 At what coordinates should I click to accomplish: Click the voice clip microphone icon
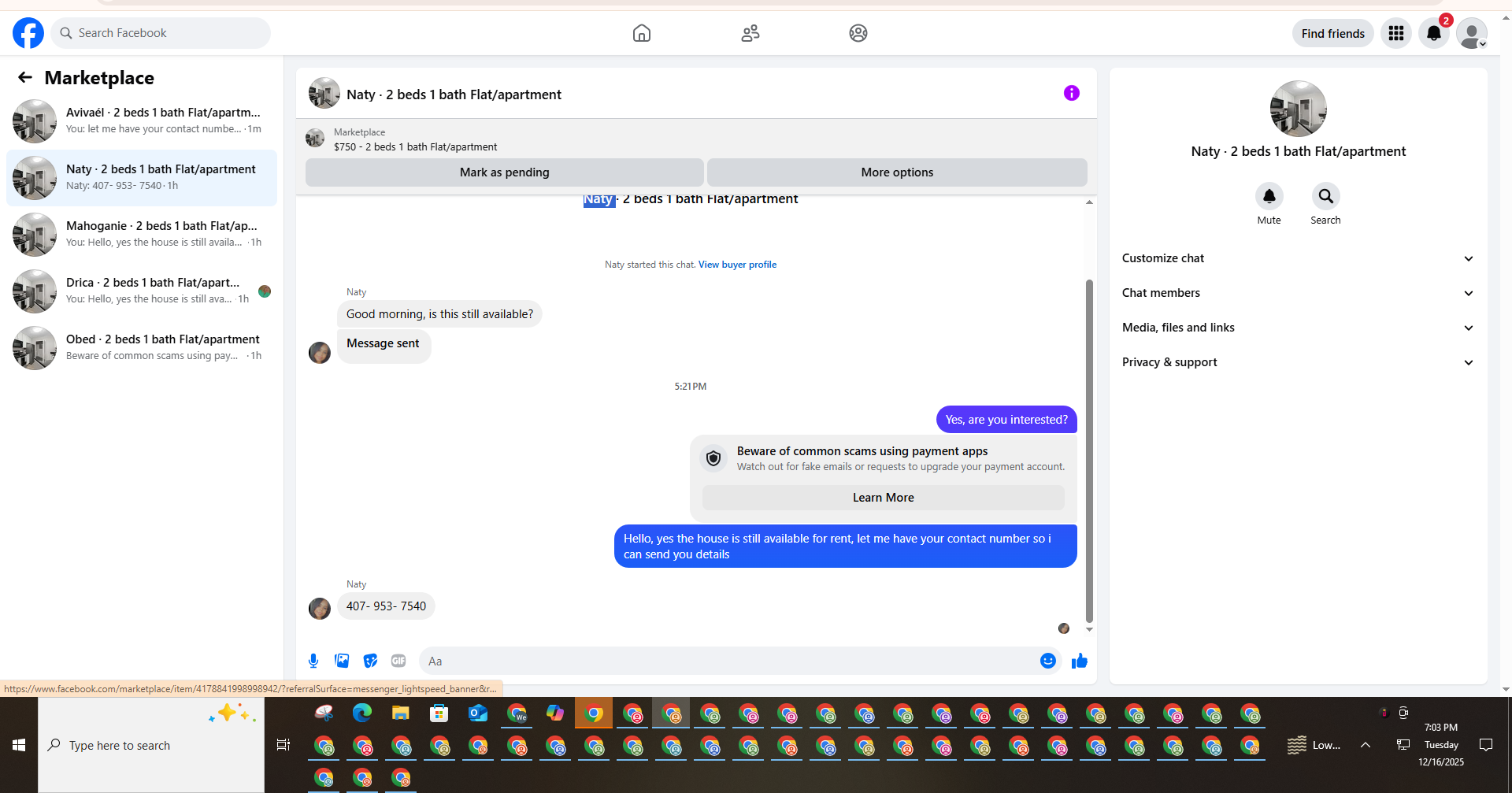313,661
